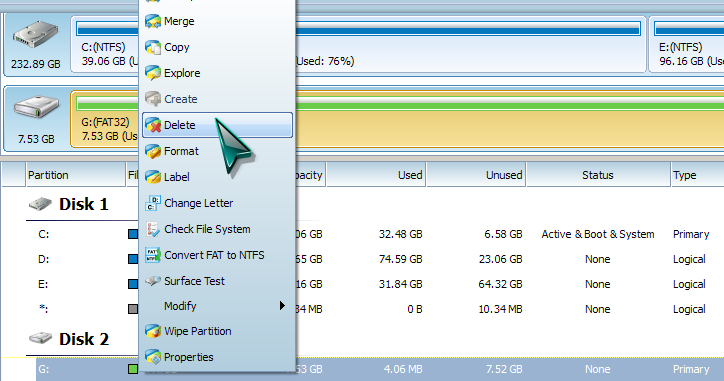Click the Used column header

[376, 175]
